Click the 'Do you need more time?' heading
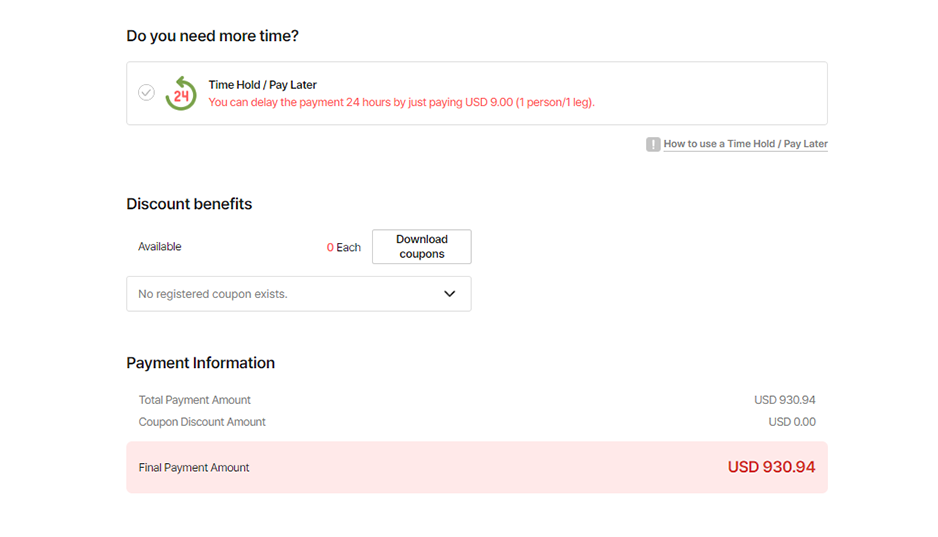This screenshot has width=938, height=537. coord(212,36)
